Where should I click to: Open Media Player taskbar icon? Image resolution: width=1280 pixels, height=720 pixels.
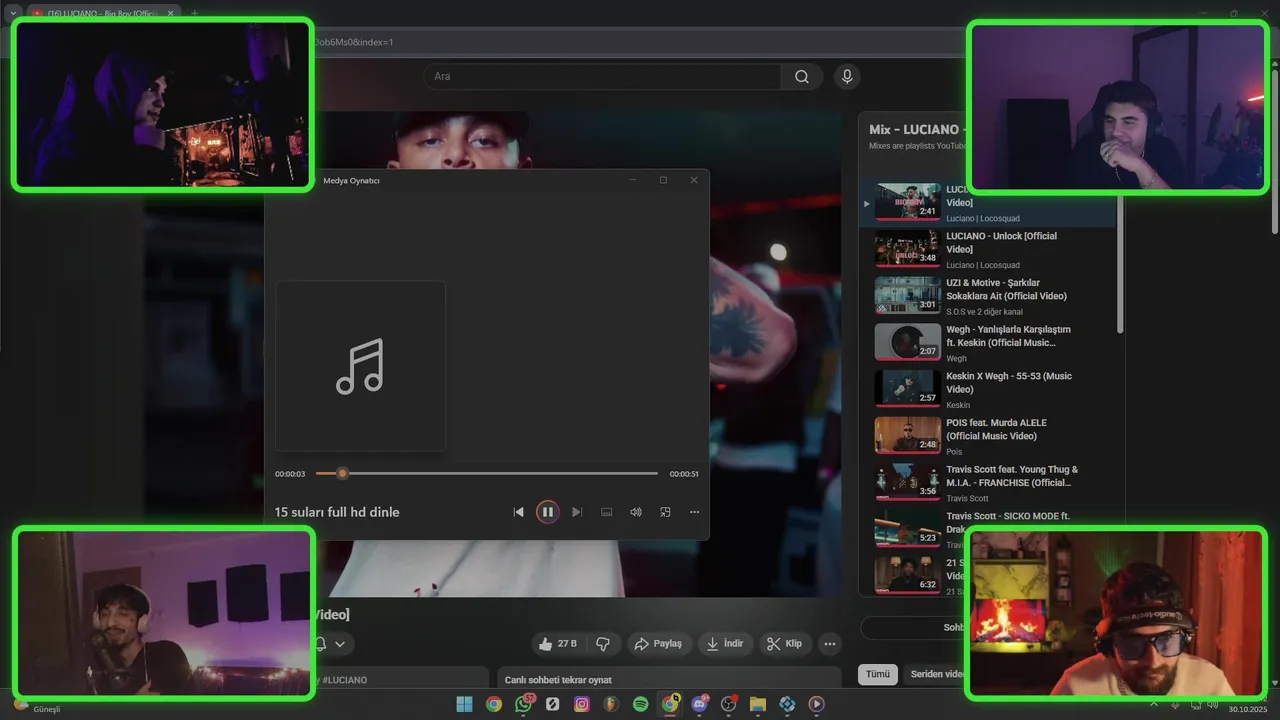click(817, 704)
